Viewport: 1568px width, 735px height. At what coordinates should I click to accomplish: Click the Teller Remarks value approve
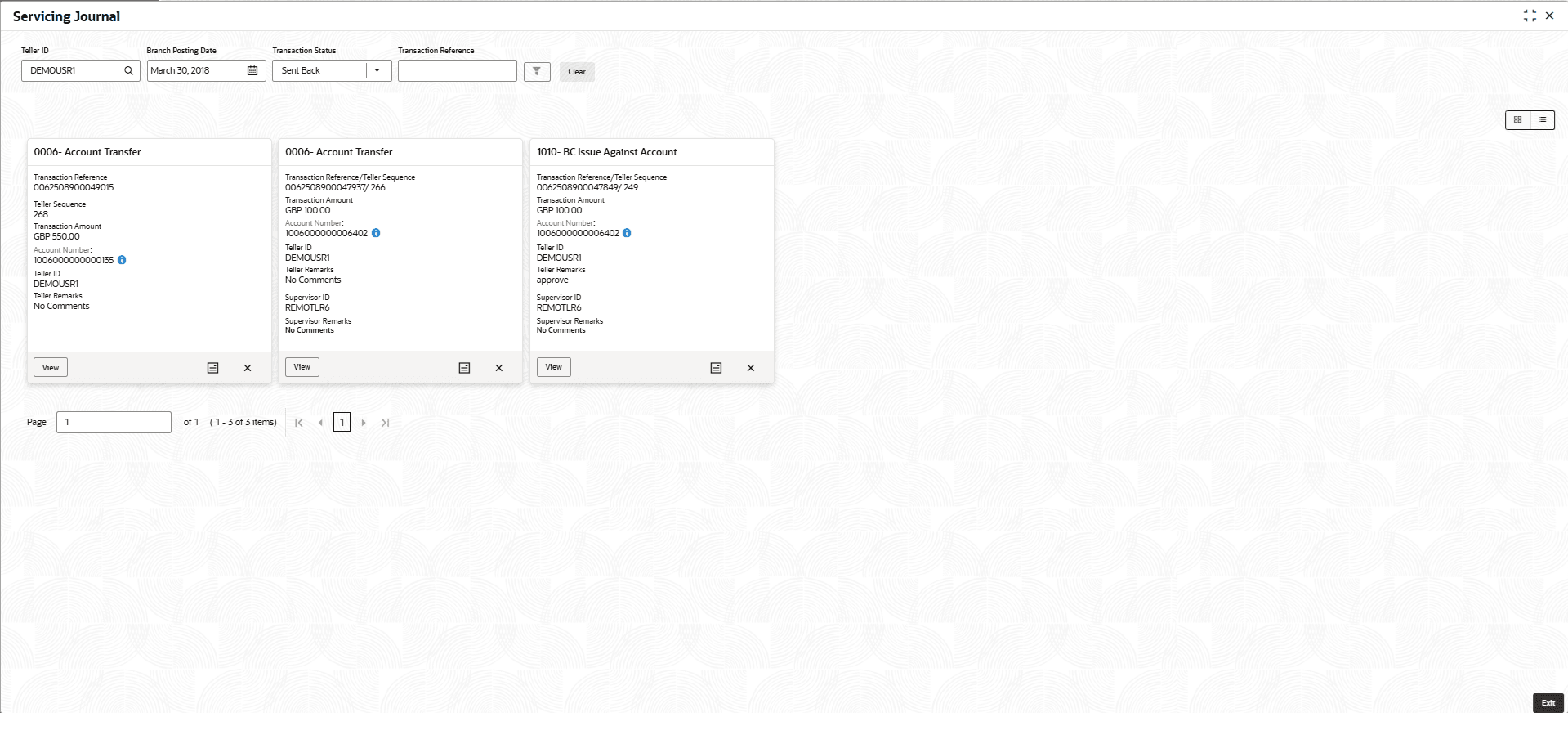pos(552,280)
